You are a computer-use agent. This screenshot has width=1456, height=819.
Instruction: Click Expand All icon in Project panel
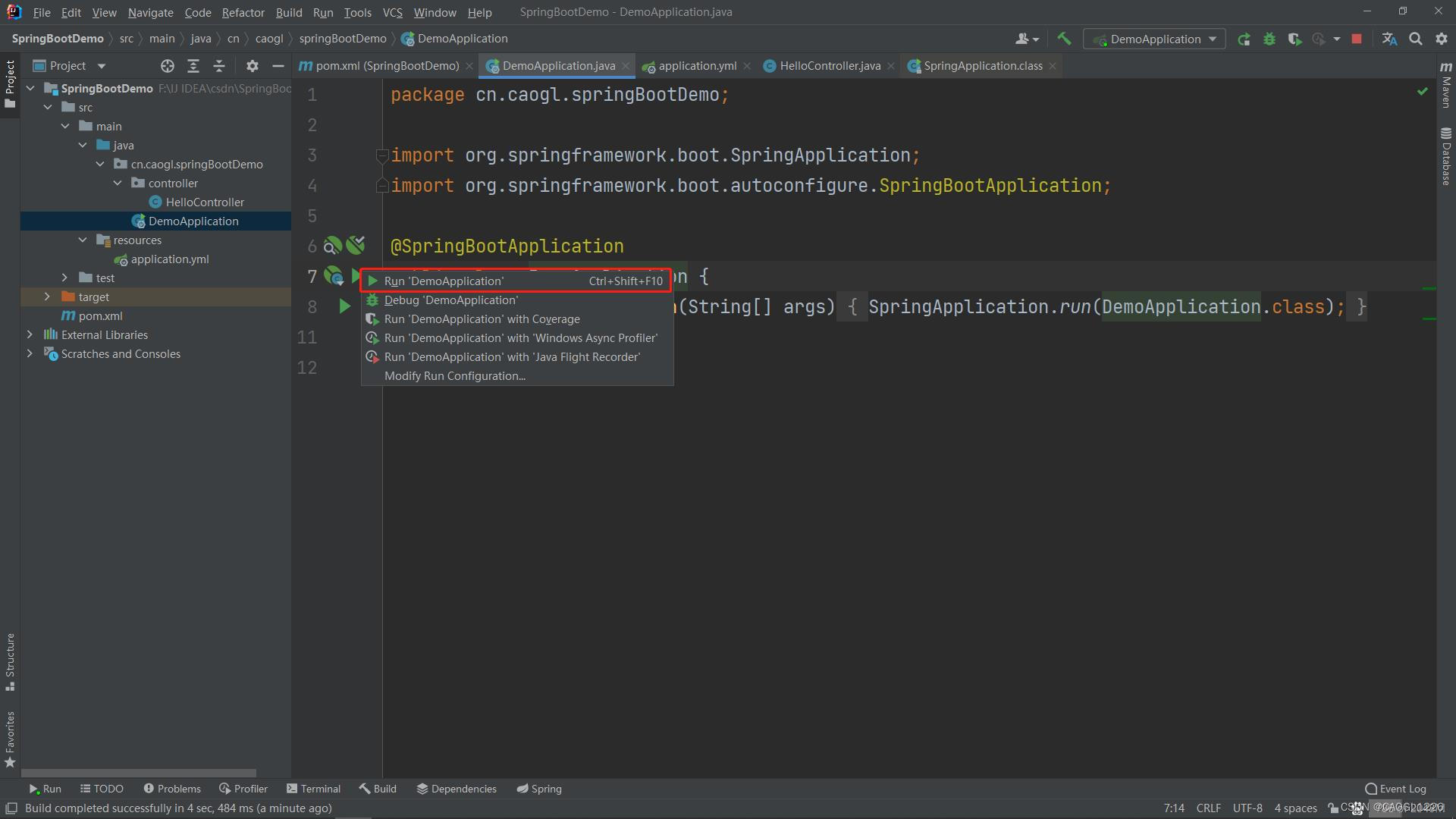193,66
